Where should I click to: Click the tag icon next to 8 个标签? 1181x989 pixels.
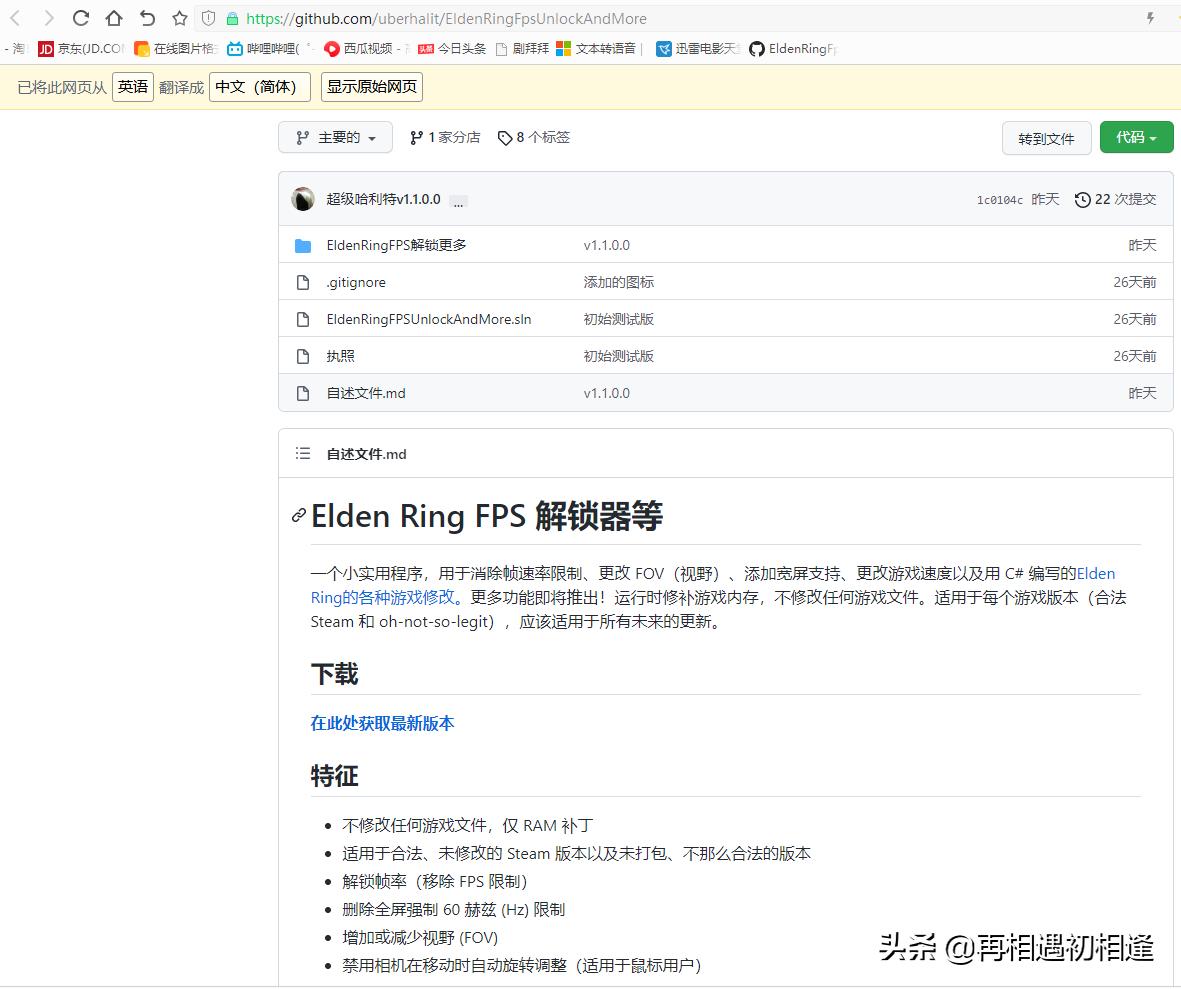tap(504, 138)
